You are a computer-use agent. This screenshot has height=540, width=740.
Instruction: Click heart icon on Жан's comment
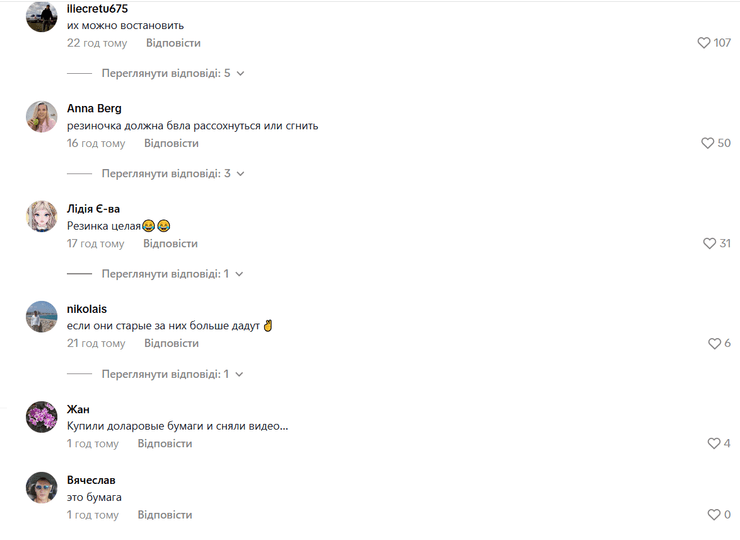pos(714,443)
